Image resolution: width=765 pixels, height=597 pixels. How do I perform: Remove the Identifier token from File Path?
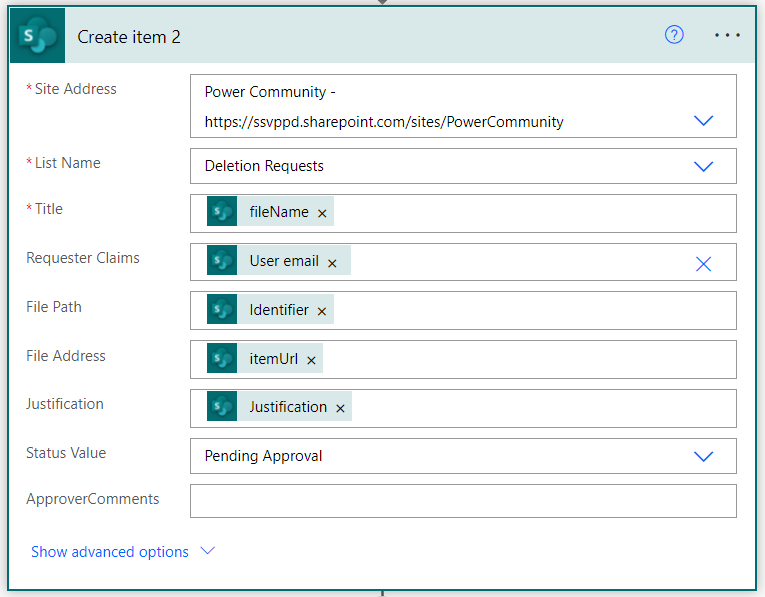tap(322, 311)
